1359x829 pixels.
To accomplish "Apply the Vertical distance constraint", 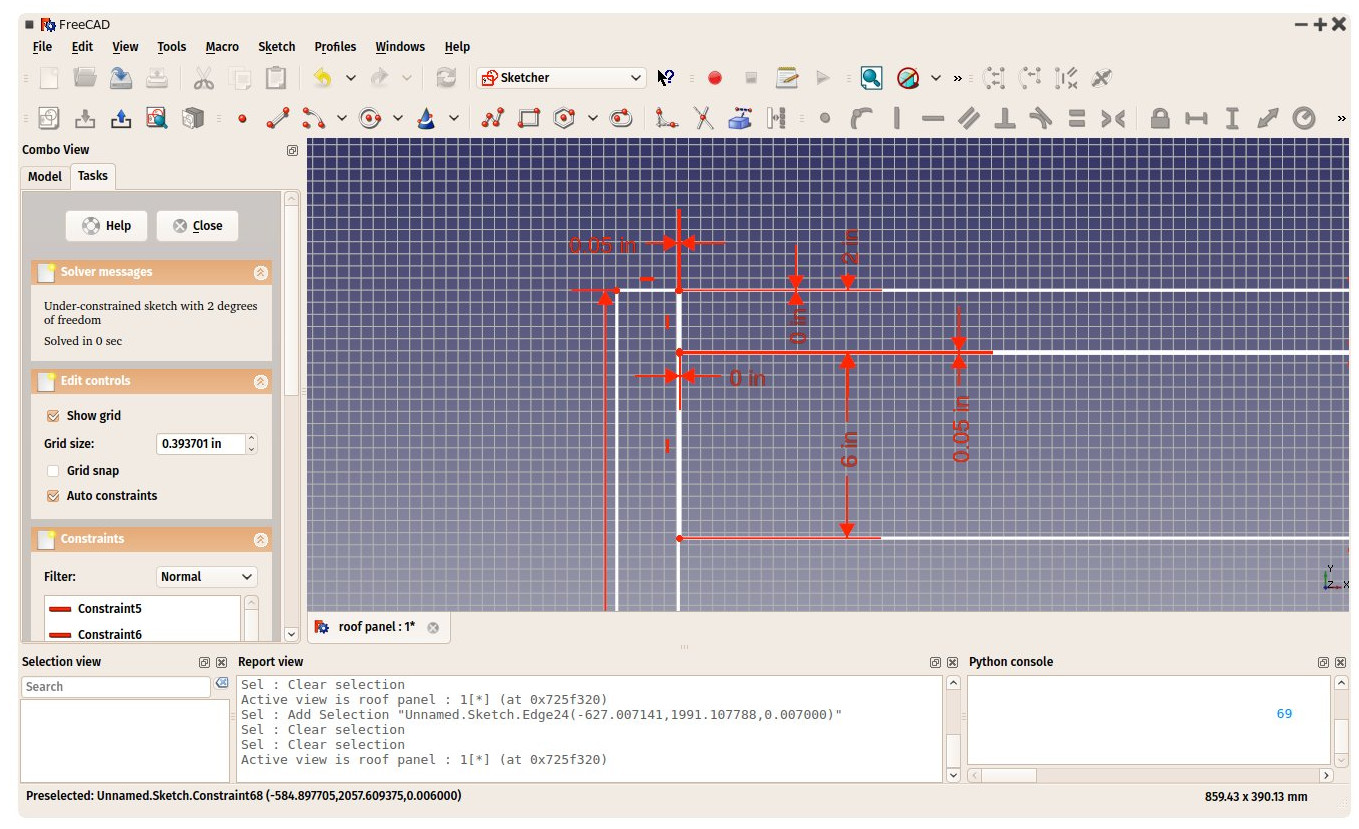I will tap(1232, 118).
